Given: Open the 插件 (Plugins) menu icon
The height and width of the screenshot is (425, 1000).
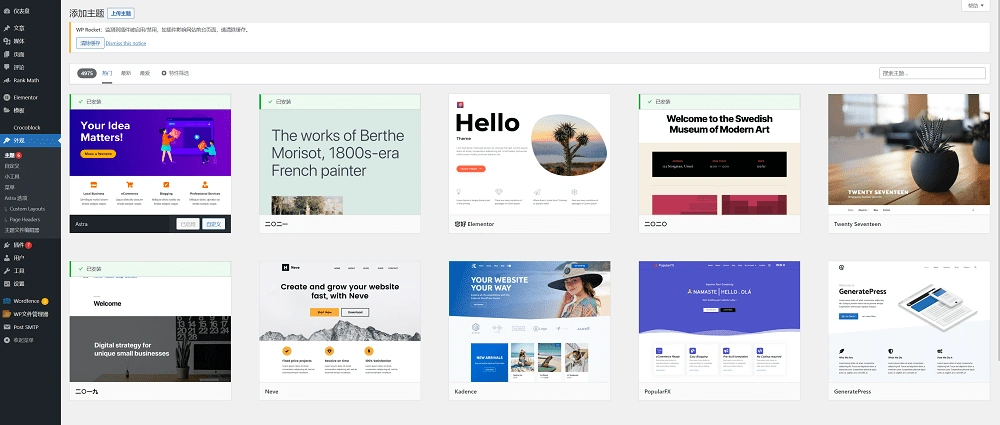Looking at the screenshot, I should point(6,244).
